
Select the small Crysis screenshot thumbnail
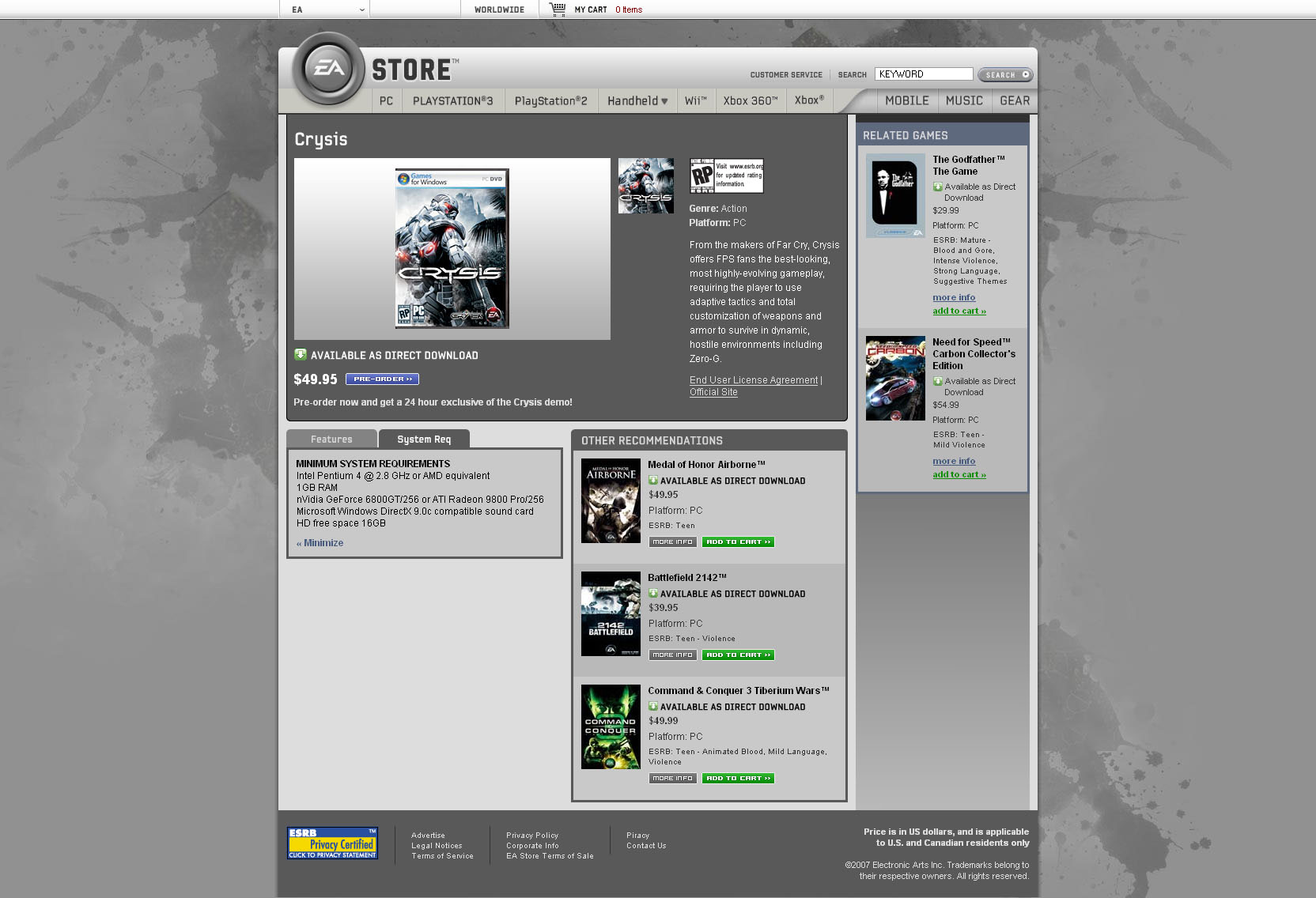(646, 186)
